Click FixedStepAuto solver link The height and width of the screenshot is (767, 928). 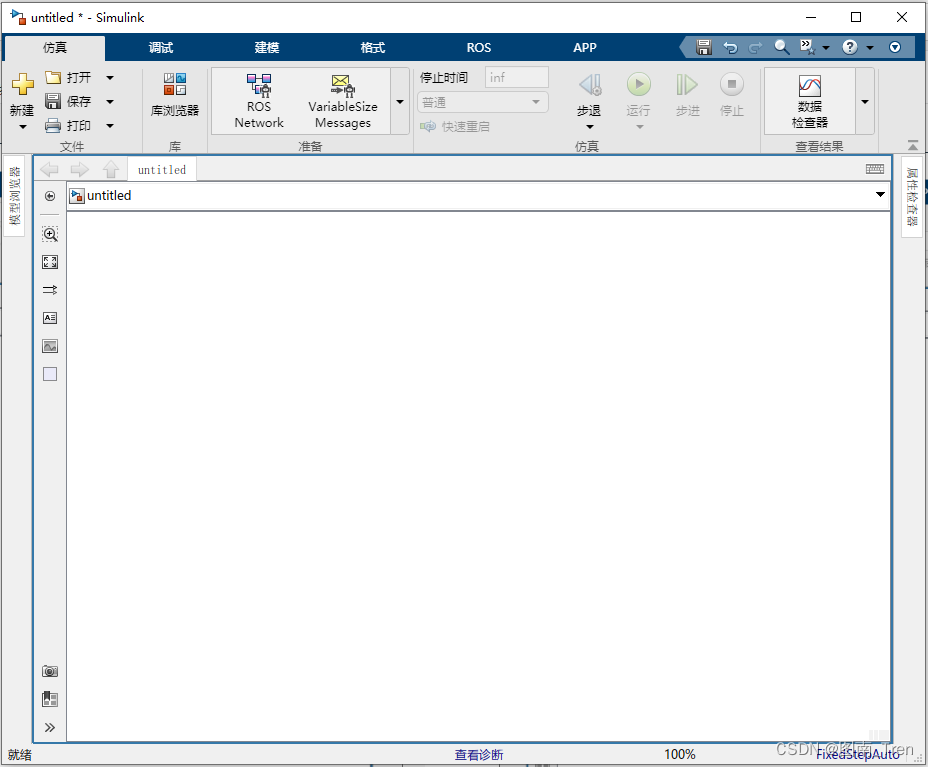pos(858,755)
